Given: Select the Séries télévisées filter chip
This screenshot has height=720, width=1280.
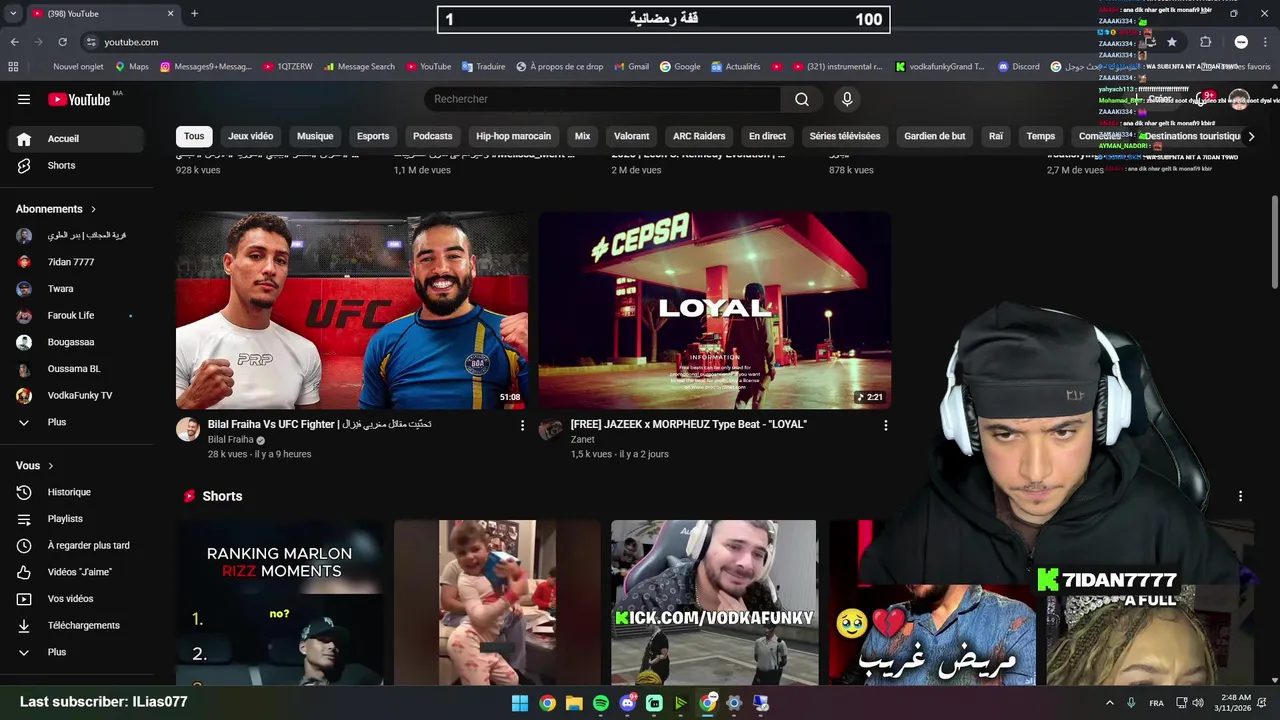Looking at the screenshot, I should (845, 136).
